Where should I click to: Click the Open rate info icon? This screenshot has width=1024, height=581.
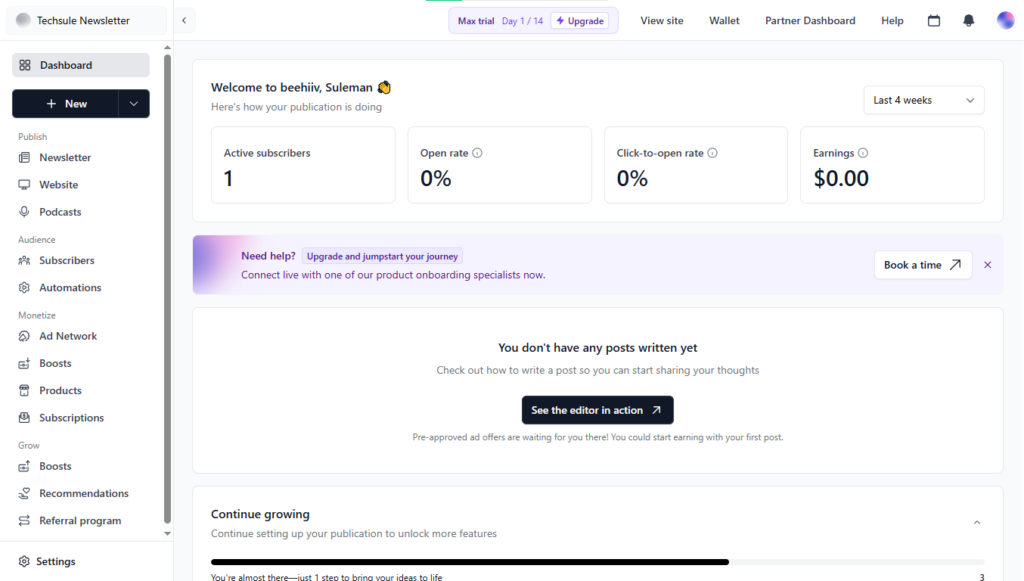pyautogui.click(x=477, y=153)
